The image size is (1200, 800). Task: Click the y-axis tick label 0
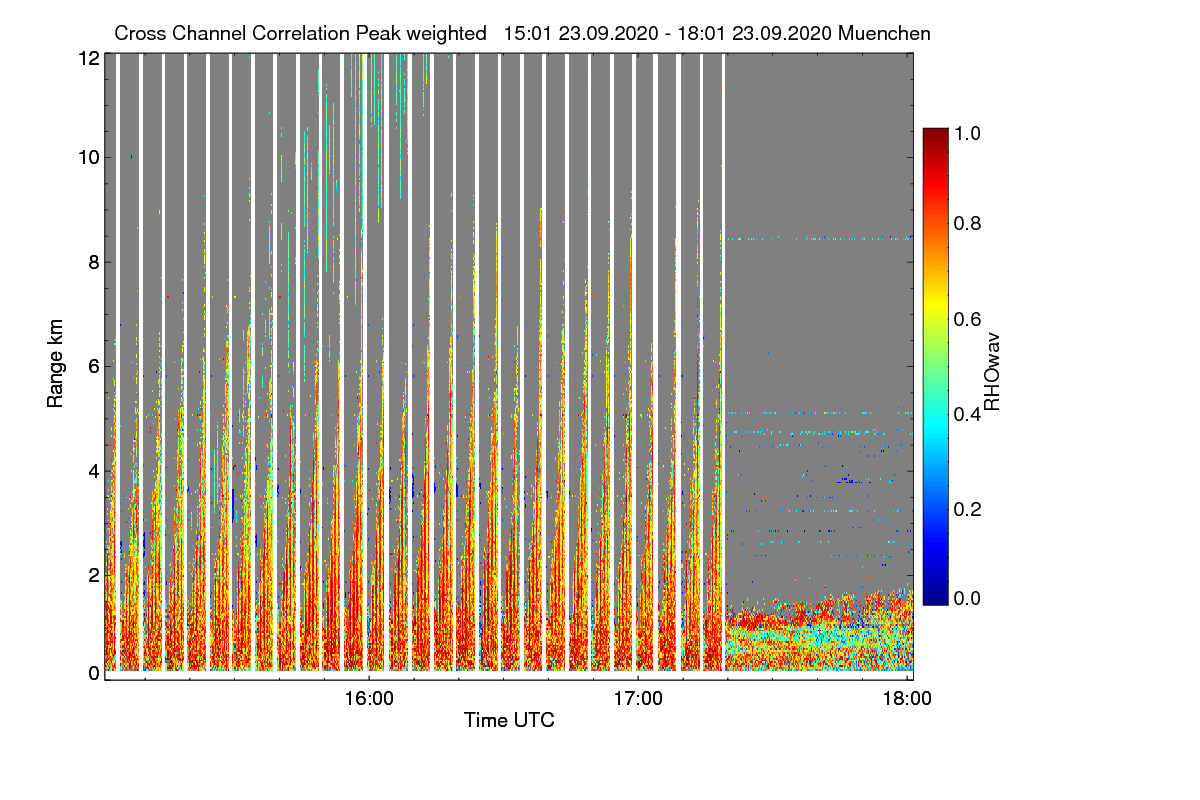click(94, 673)
